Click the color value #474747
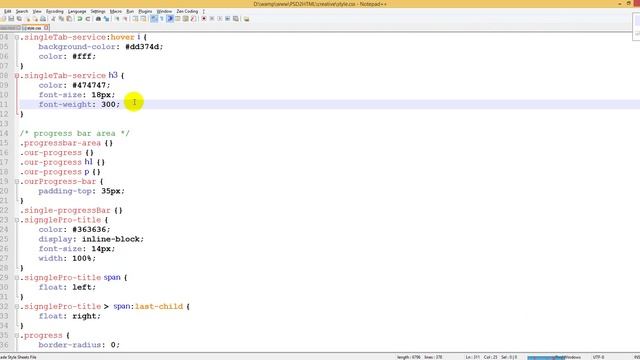 click(89, 85)
